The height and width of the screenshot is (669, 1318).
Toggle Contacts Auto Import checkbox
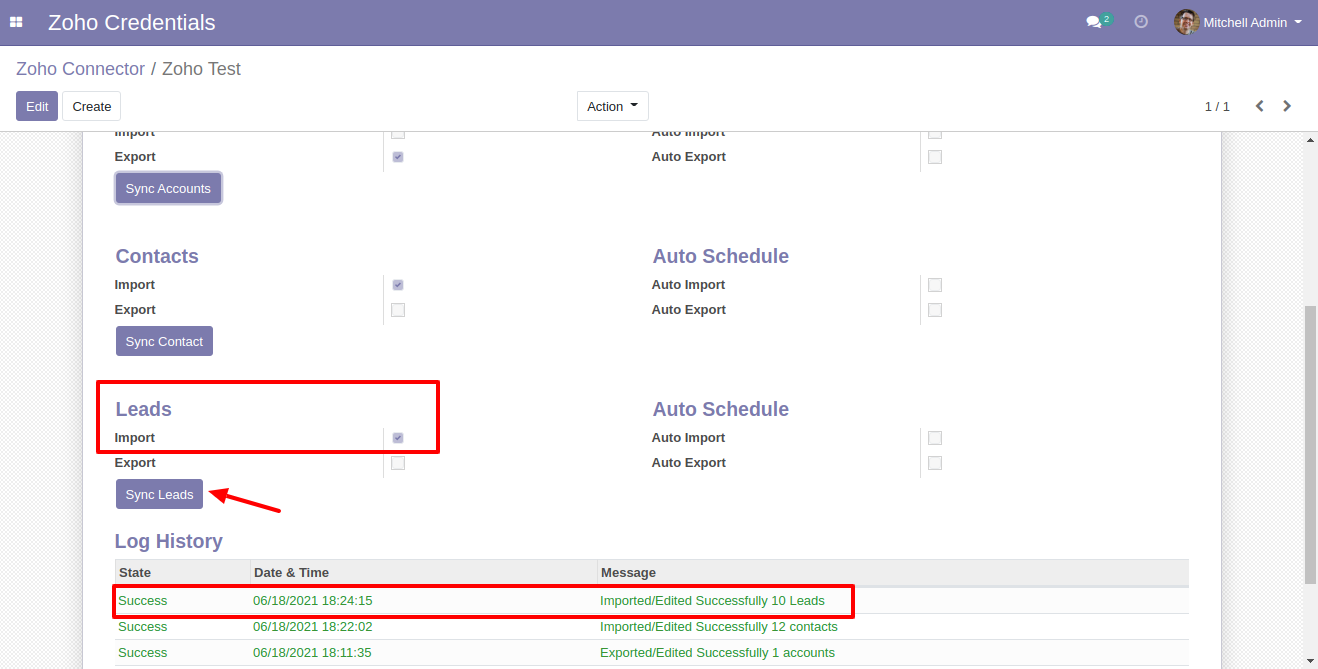935,285
